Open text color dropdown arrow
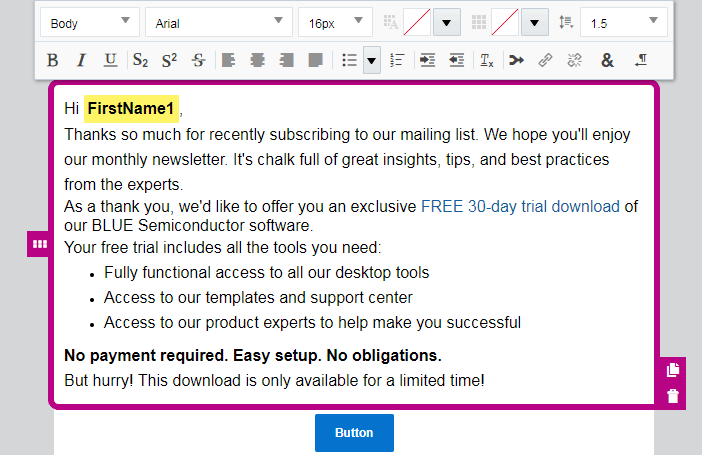Viewport: 702px width, 455px height. pyautogui.click(x=446, y=22)
